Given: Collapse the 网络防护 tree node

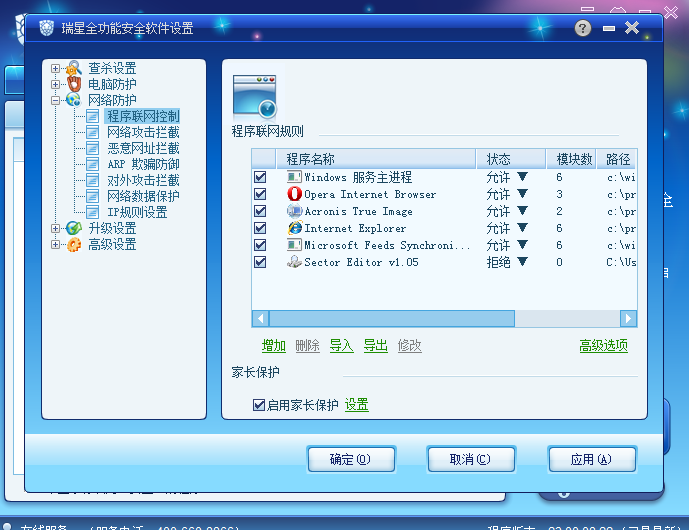Looking at the screenshot, I should point(55,100).
